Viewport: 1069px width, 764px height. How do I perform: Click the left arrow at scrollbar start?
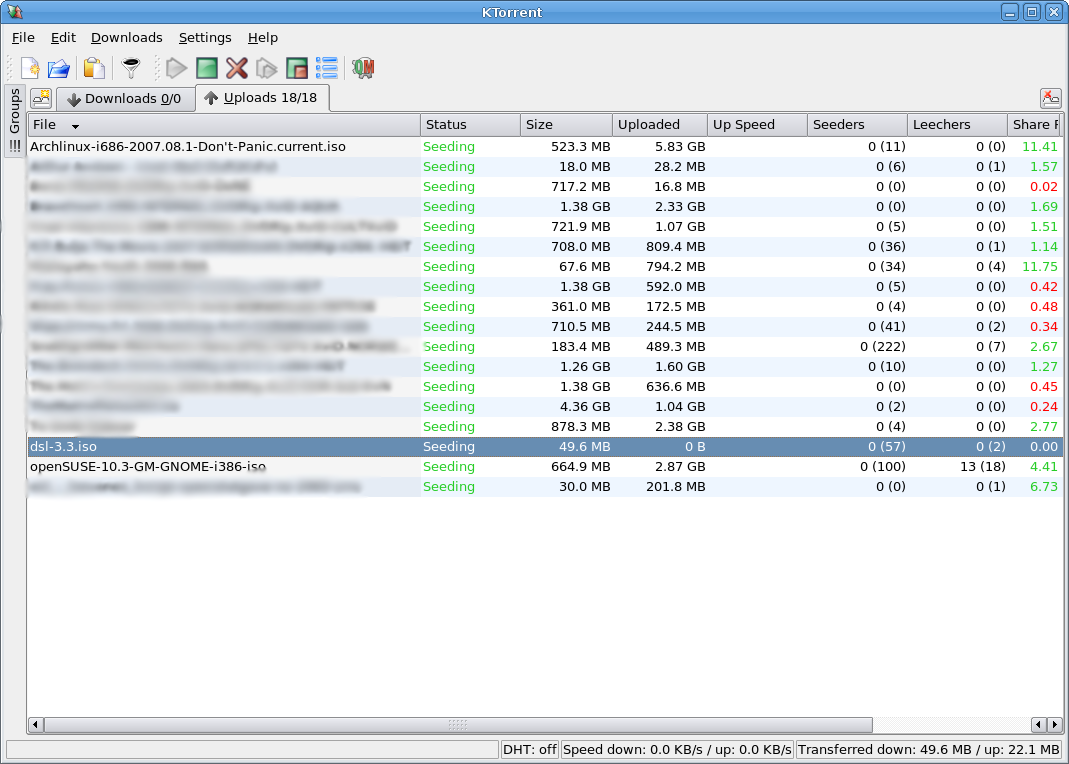click(x=35, y=724)
